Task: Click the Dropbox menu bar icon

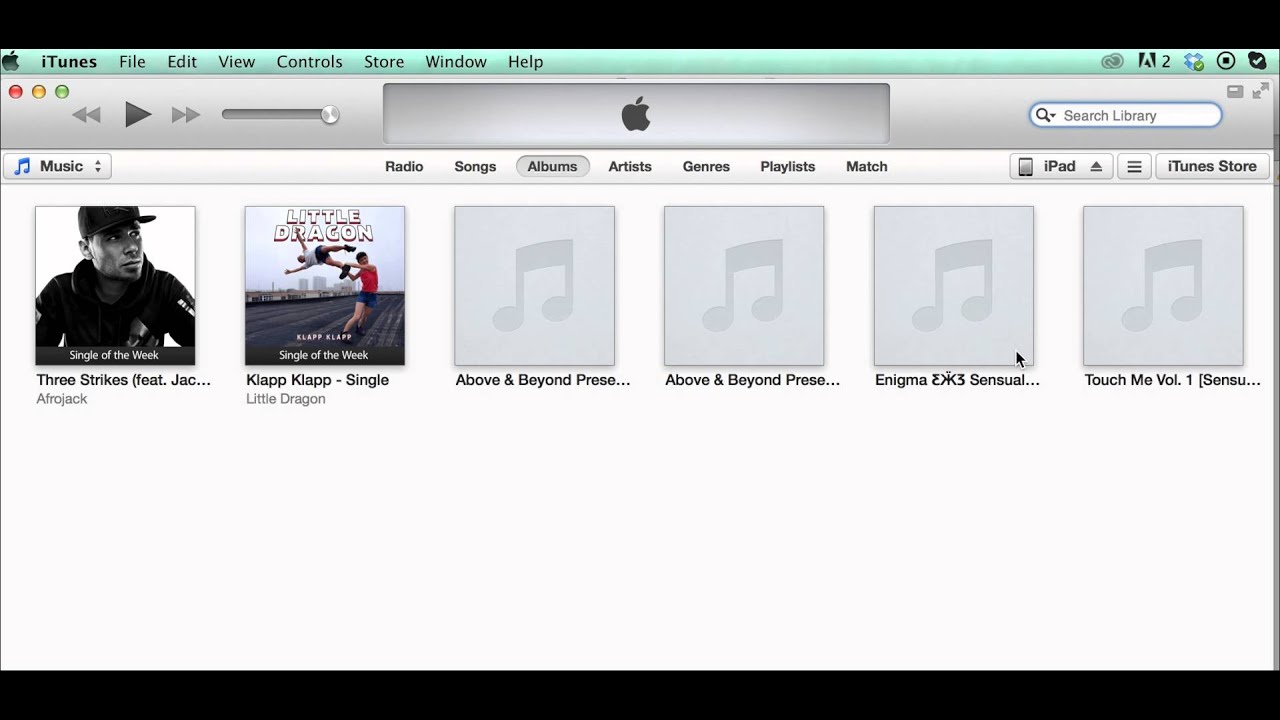Action: click(x=1194, y=62)
